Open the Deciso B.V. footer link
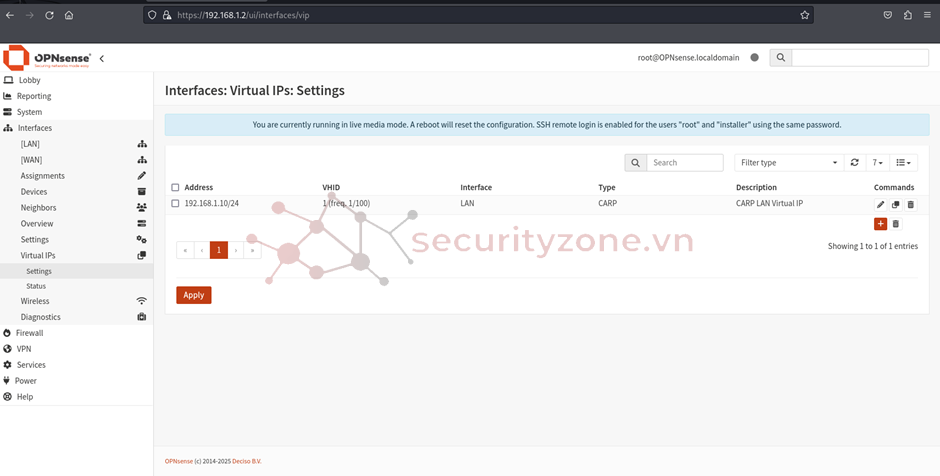Image resolution: width=940 pixels, height=476 pixels. (246, 461)
